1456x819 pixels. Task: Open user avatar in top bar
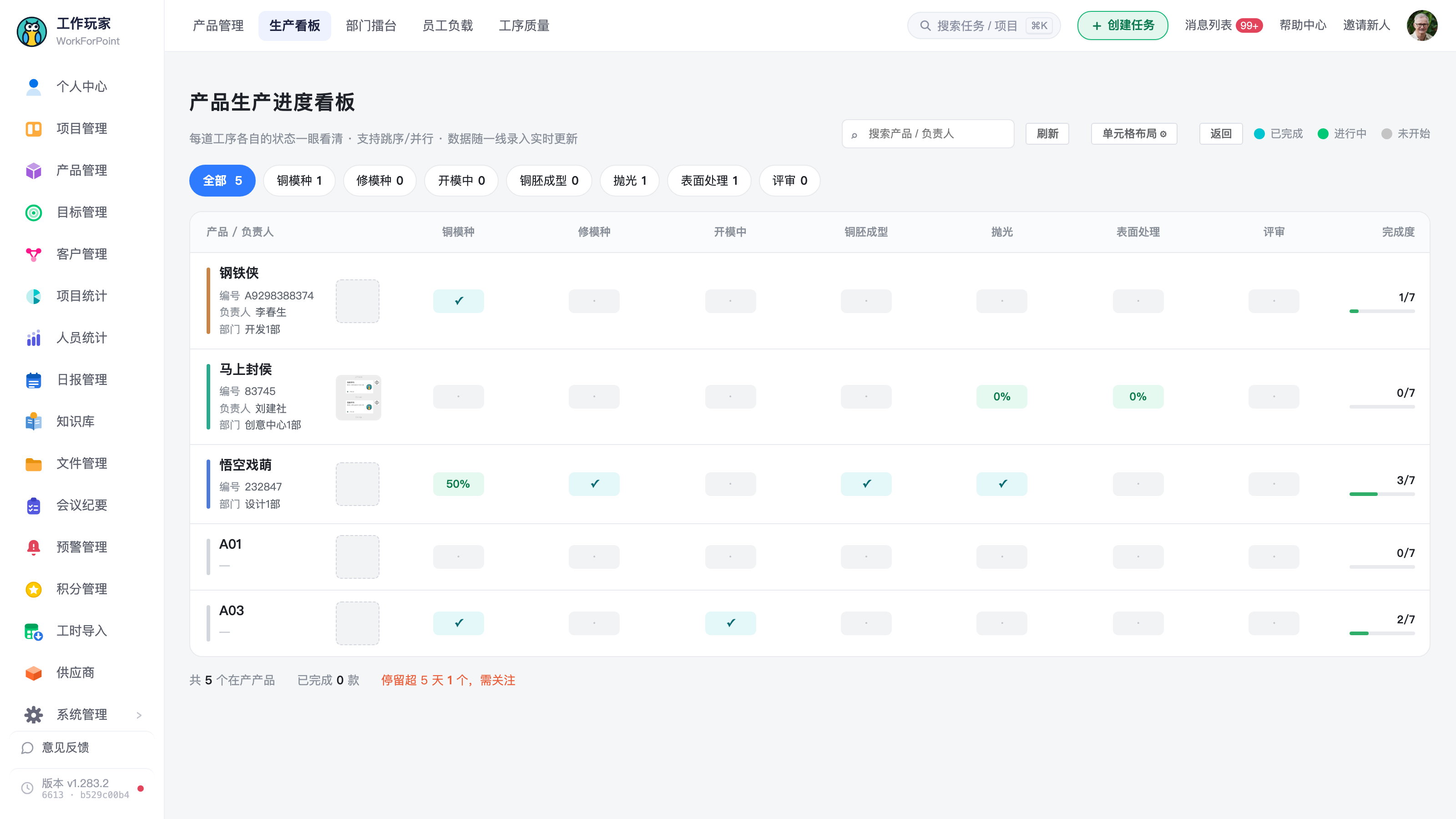click(1422, 25)
